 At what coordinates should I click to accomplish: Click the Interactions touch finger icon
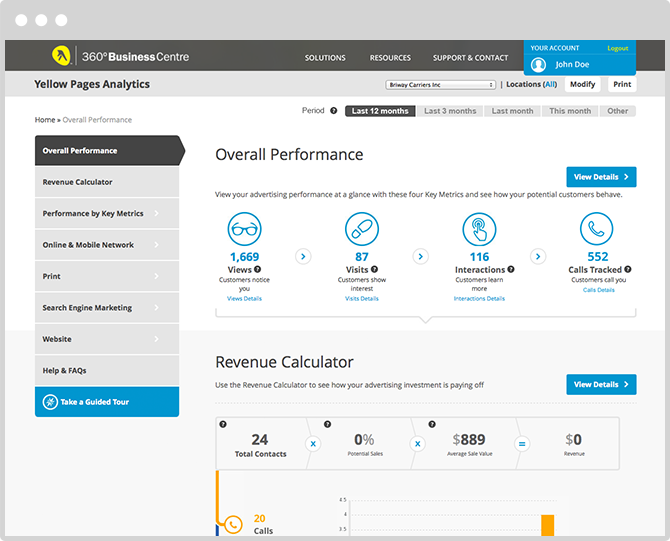(479, 229)
